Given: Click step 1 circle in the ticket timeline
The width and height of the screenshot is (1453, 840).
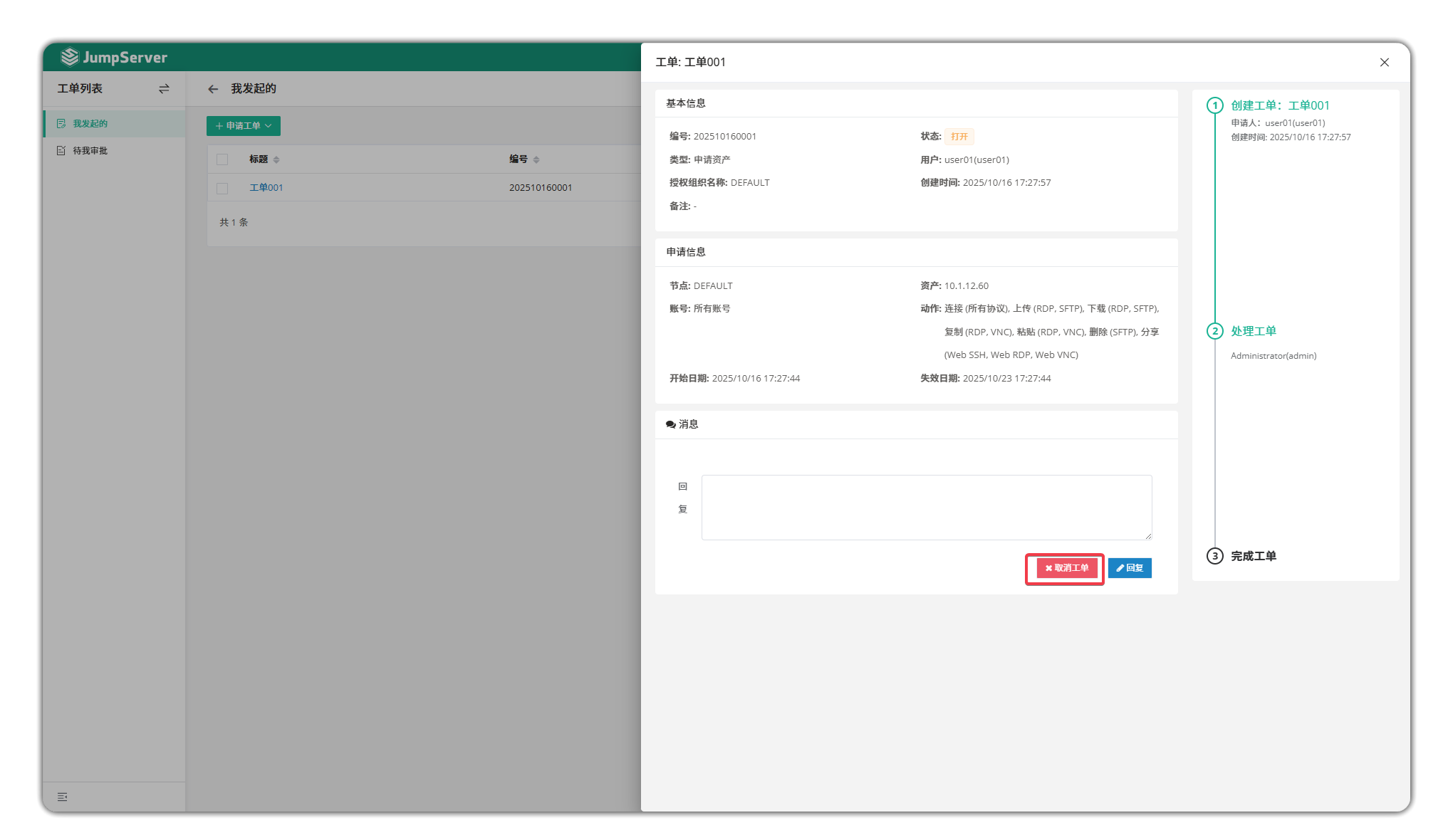Looking at the screenshot, I should [1214, 105].
